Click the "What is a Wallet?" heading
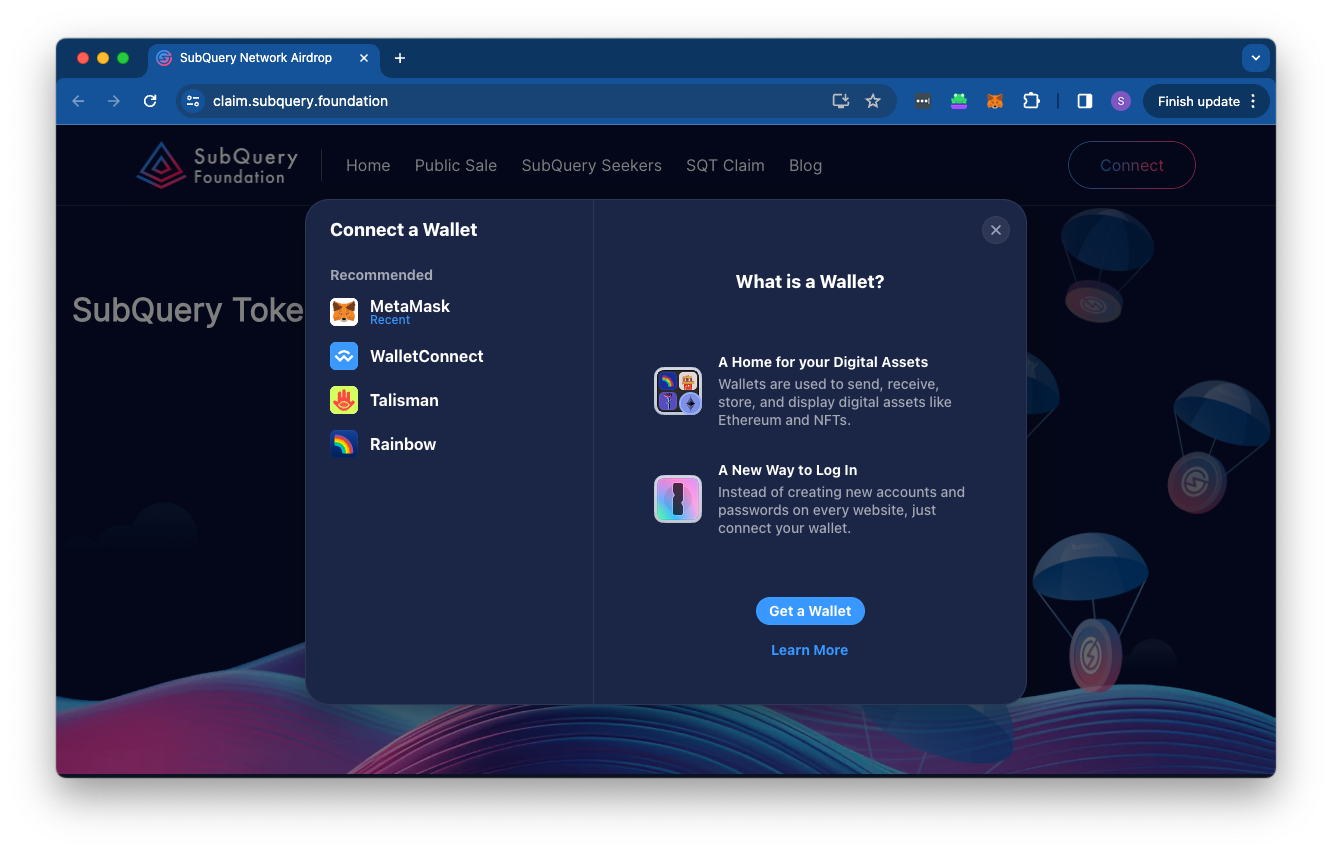Viewport: 1332px width, 852px height. [810, 282]
